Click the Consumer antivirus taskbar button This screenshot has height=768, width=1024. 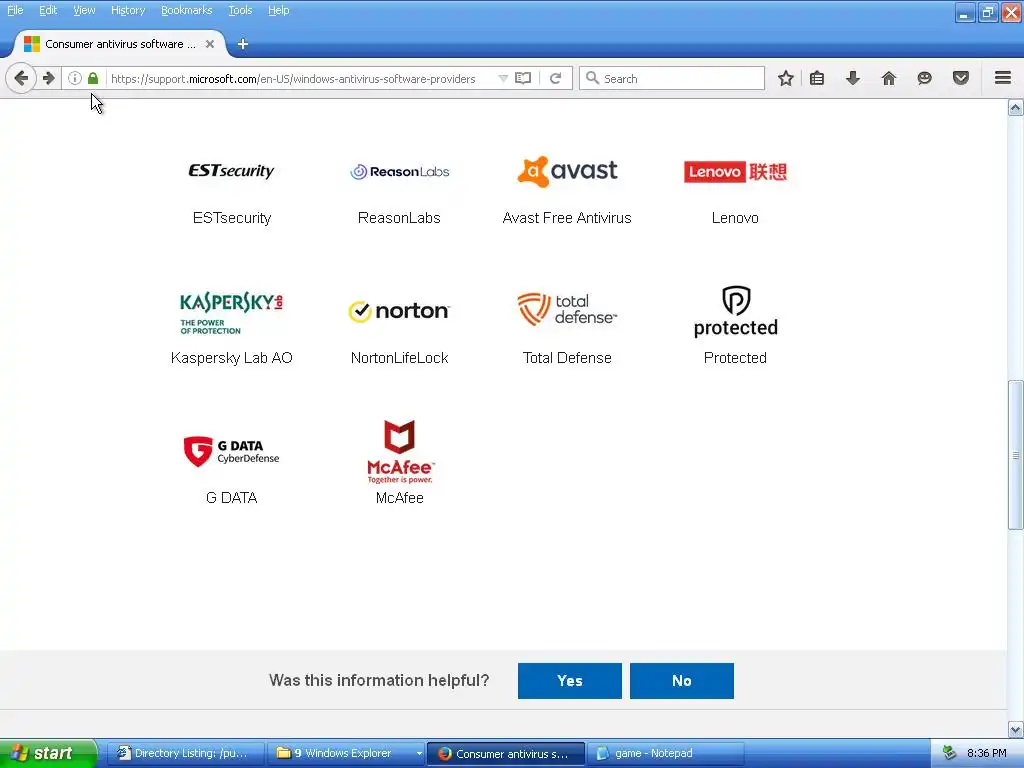click(505, 753)
